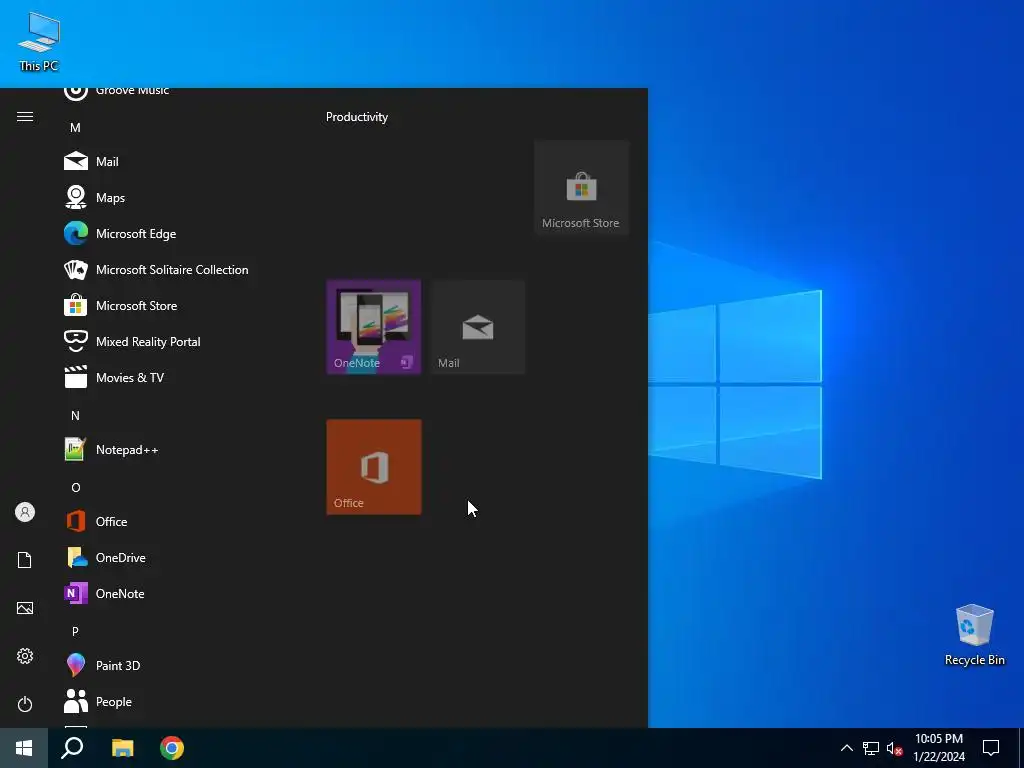Open the clock showing 10:05 PM
1024x768 pixels.
tap(938, 748)
